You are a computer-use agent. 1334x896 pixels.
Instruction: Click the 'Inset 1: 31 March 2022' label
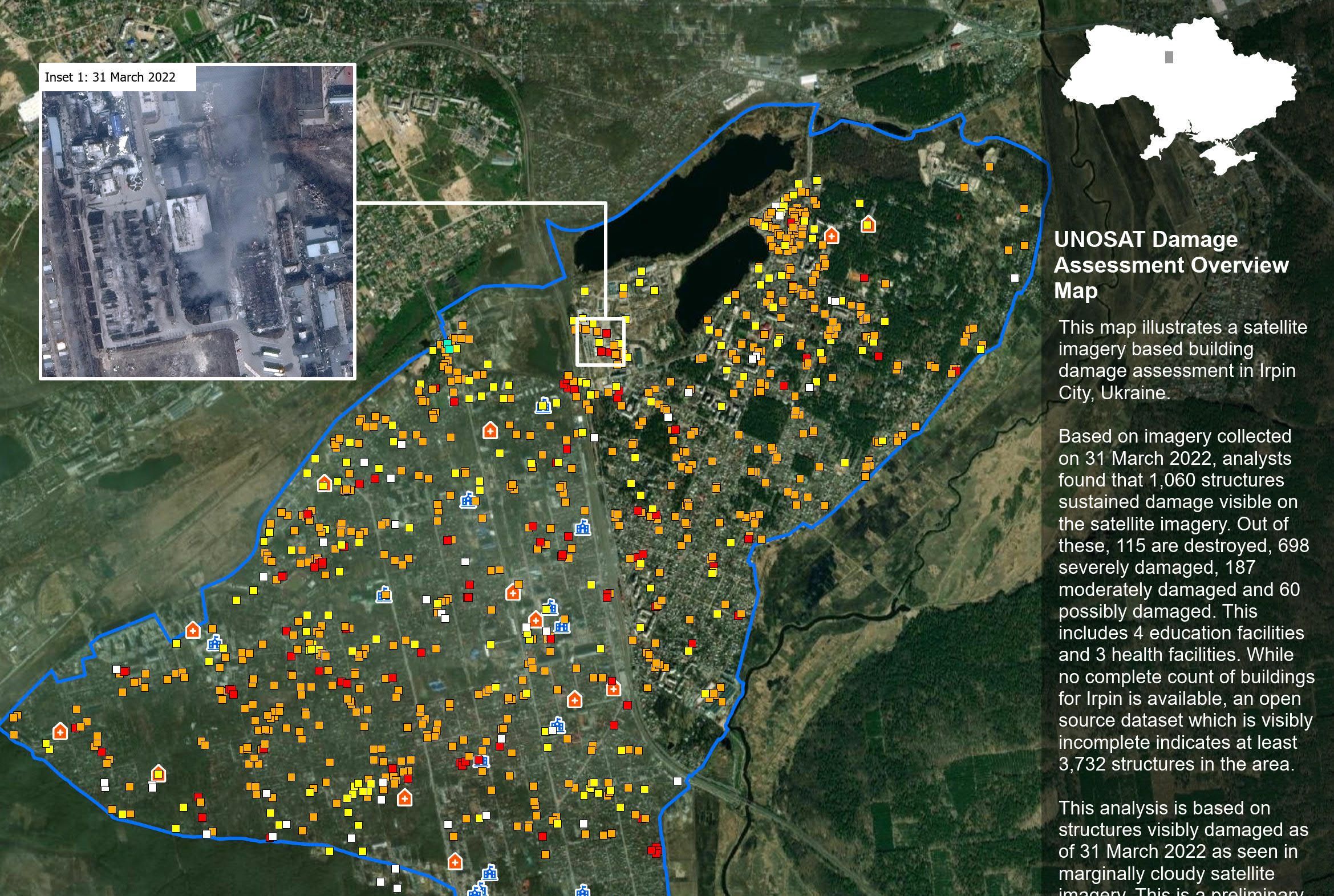click(x=110, y=78)
